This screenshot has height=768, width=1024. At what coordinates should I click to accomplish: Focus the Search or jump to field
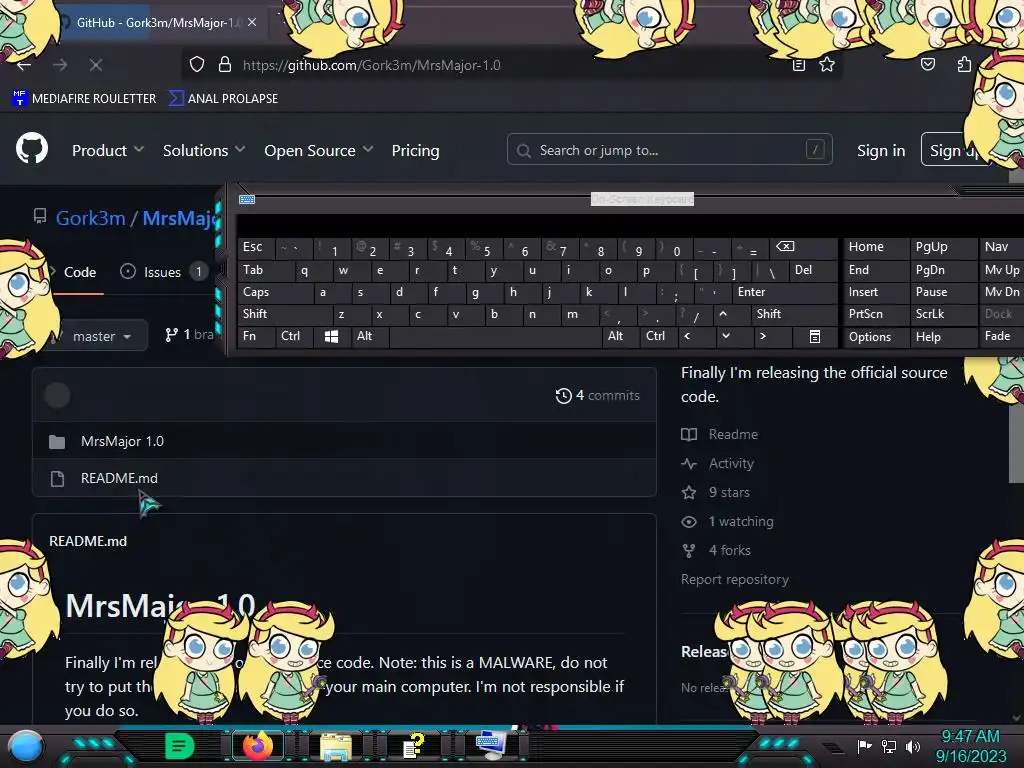point(669,150)
